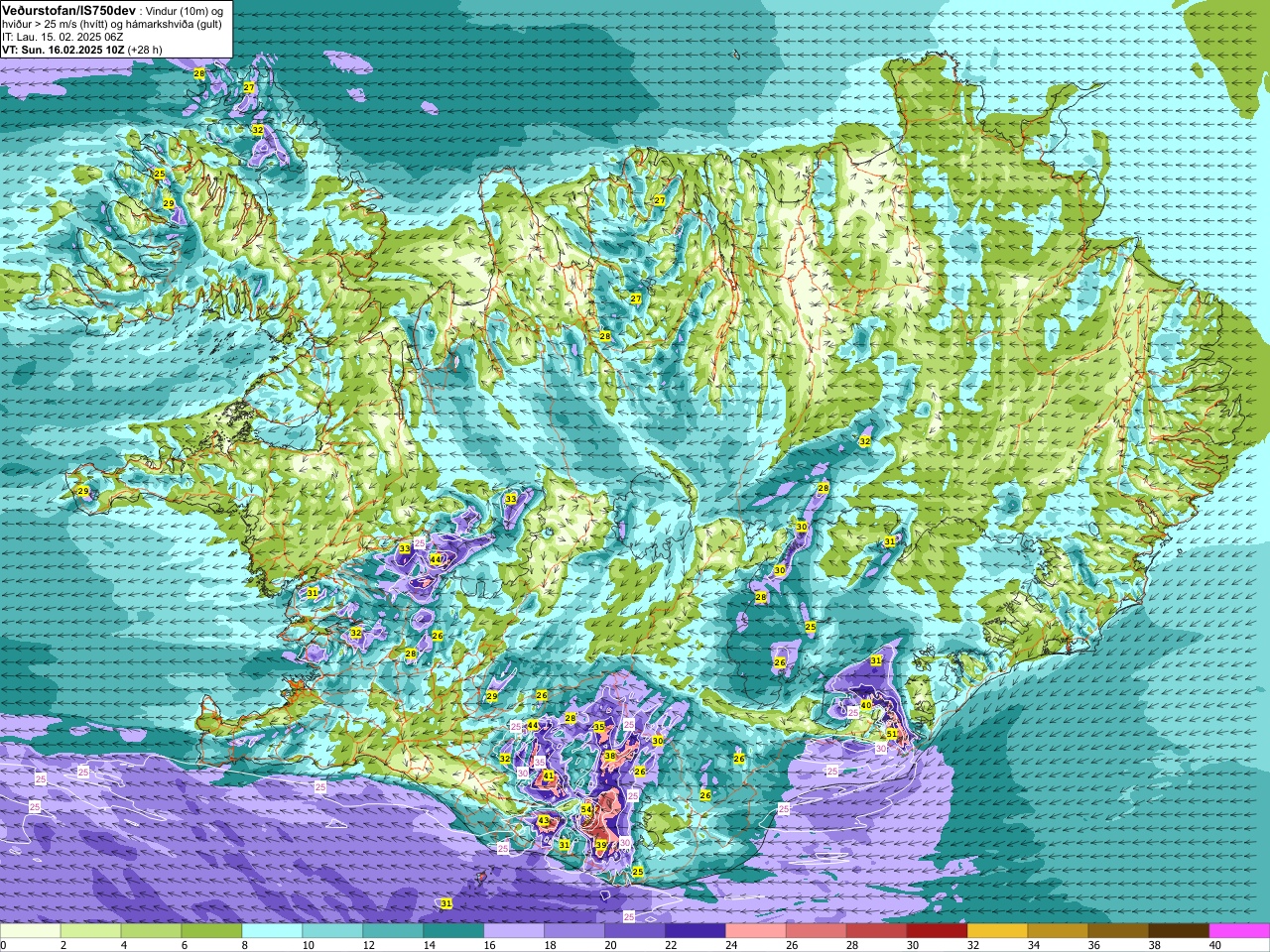Select the 28–30 m/s red legend swatch
Image resolution: width=1270 pixels, height=952 pixels.
click(x=877, y=931)
